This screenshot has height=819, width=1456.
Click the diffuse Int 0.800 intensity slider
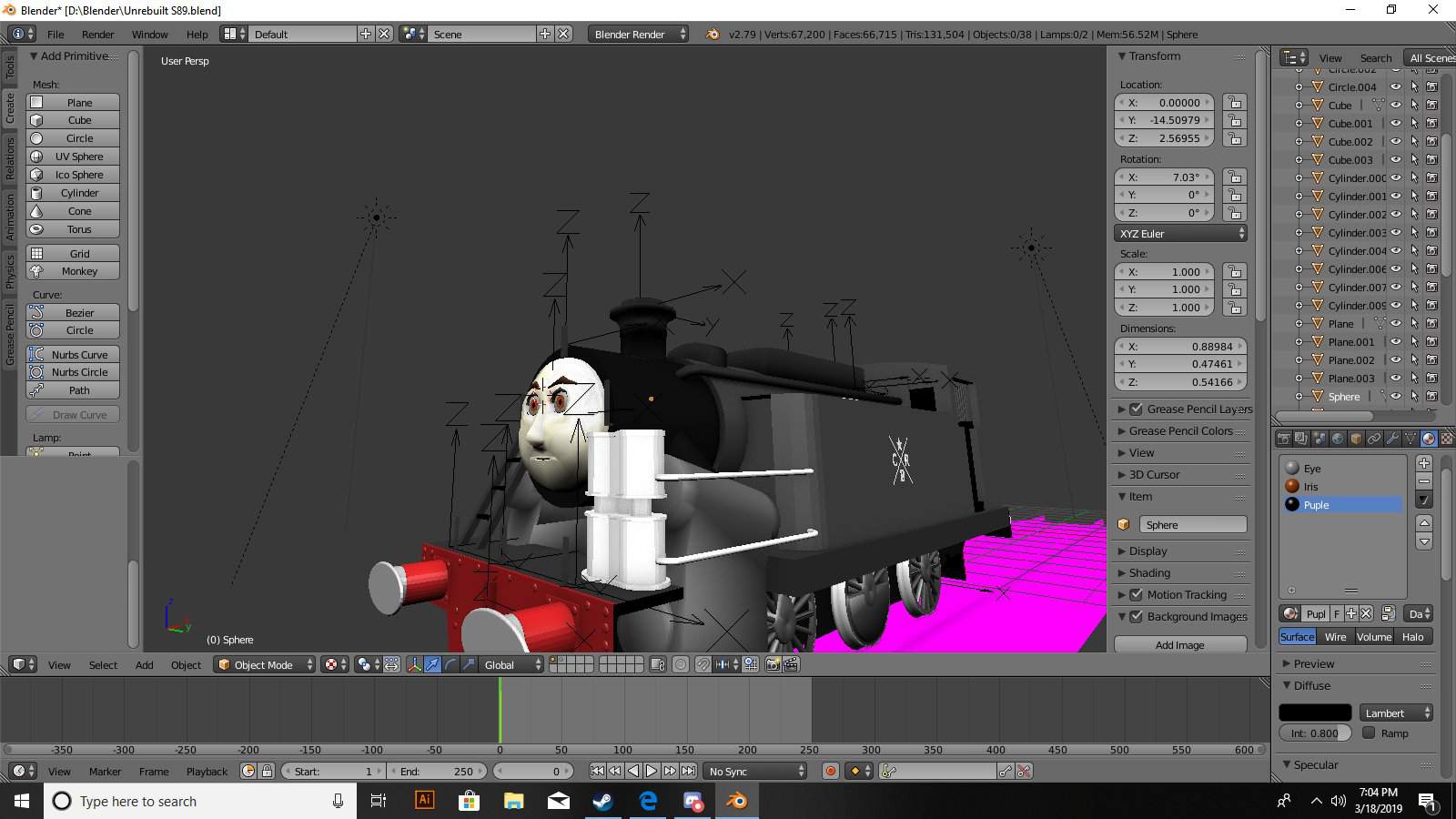pos(1315,733)
